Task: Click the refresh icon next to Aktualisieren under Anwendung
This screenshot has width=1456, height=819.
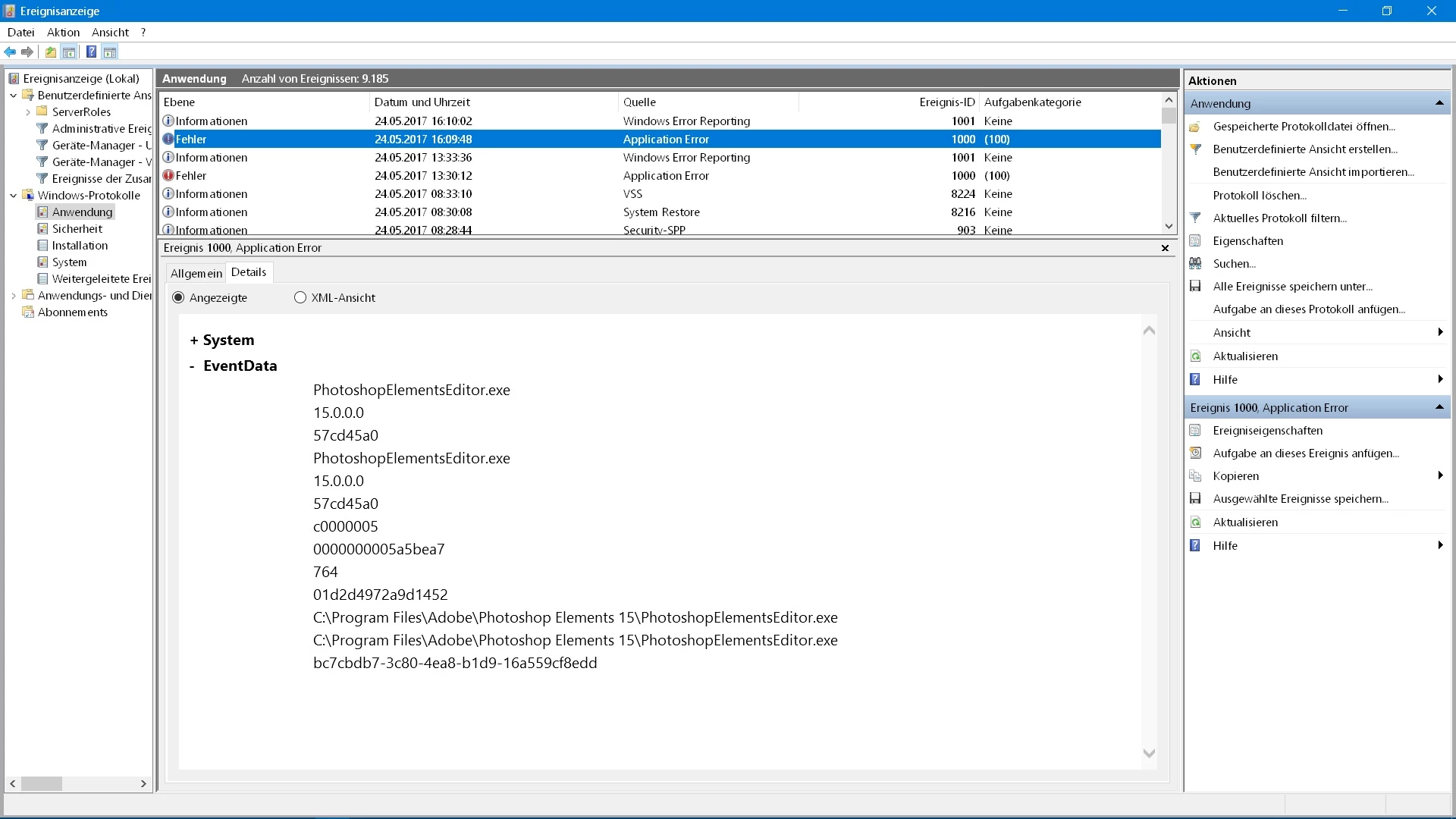Action: click(1195, 356)
